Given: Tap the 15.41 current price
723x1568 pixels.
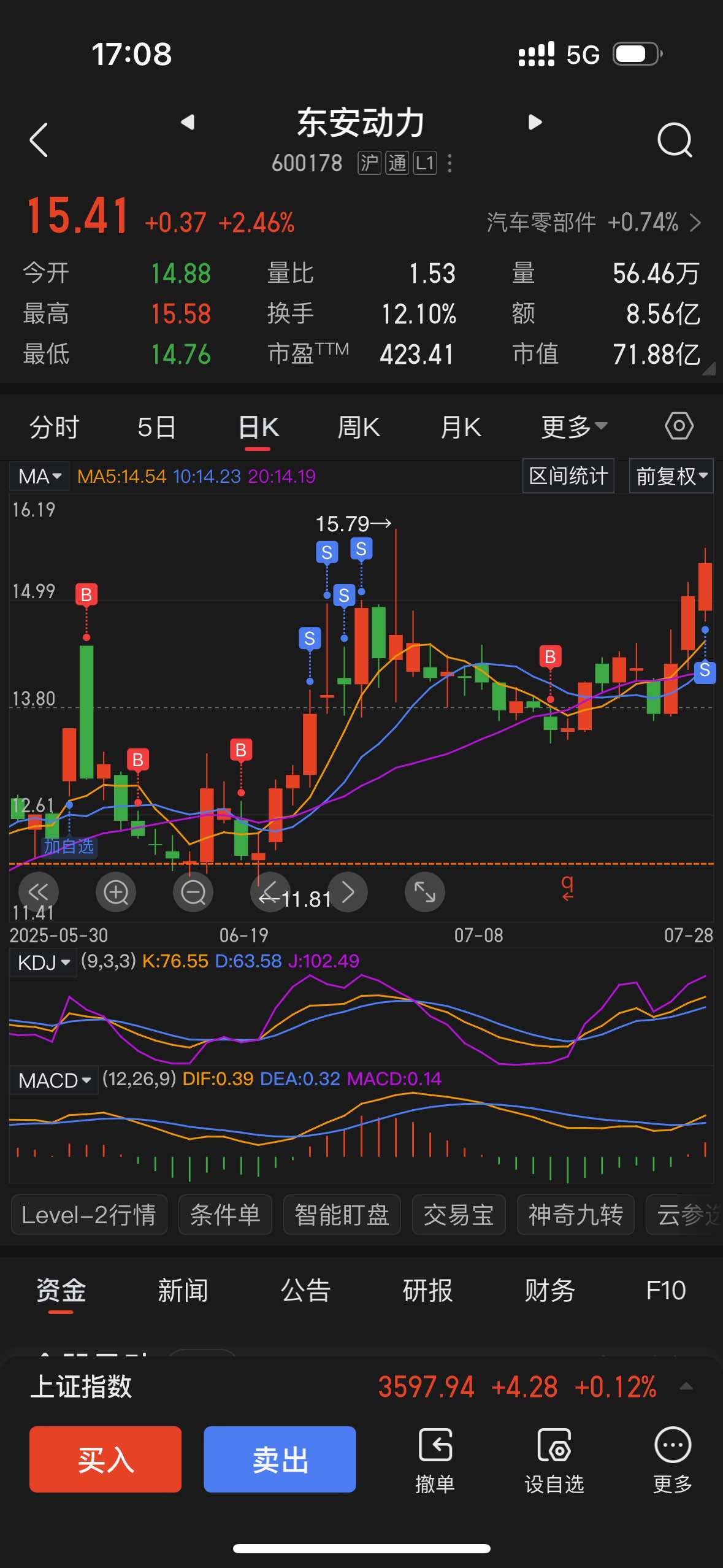Looking at the screenshot, I should 77,216.
